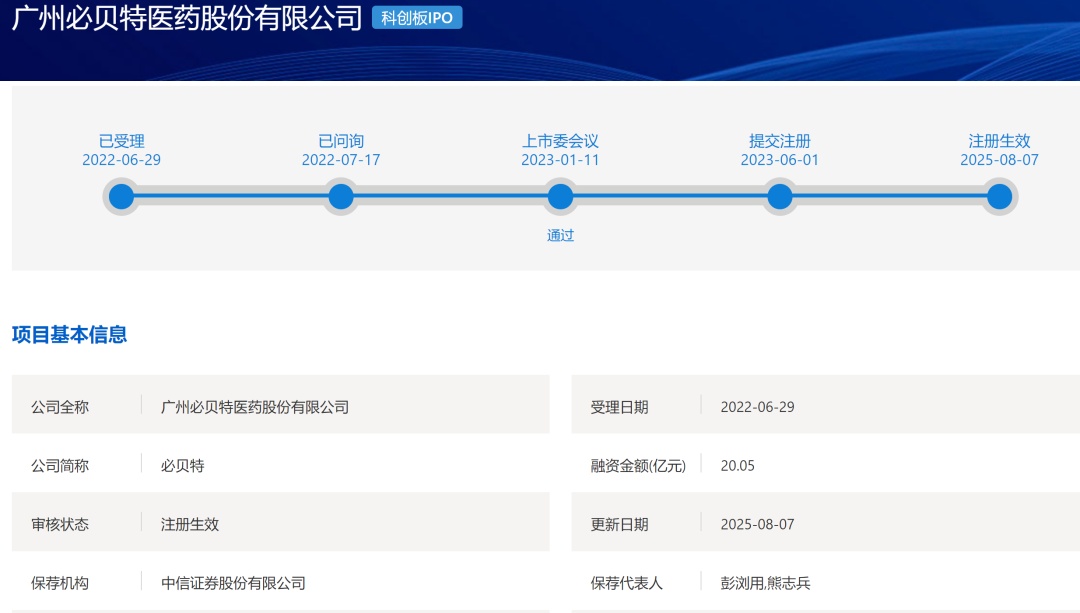Click the 审核状态 value 注册生效

click(x=190, y=524)
